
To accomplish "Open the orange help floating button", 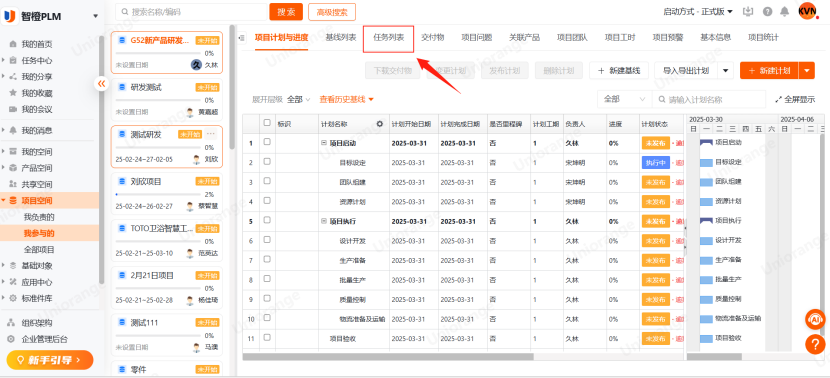I will 815,345.
